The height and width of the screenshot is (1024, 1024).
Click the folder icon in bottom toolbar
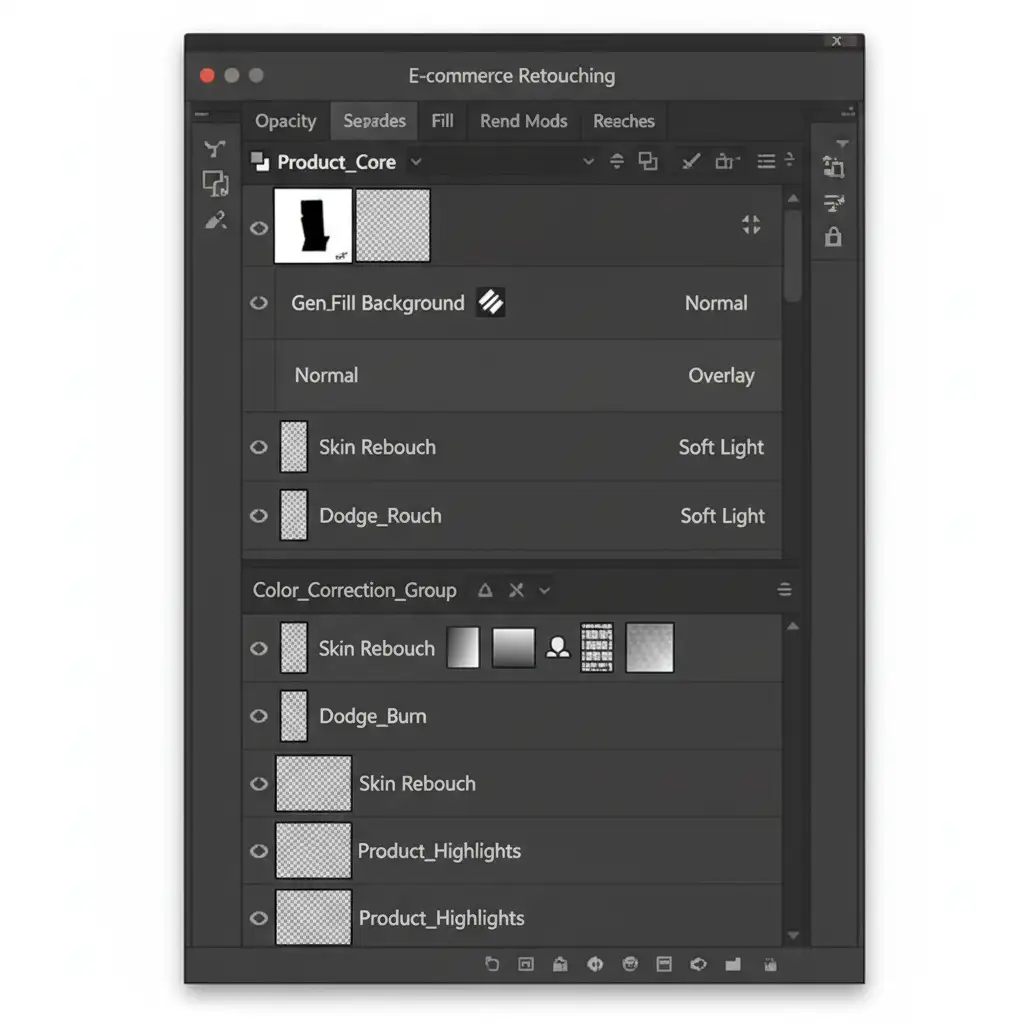click(733, 964)
